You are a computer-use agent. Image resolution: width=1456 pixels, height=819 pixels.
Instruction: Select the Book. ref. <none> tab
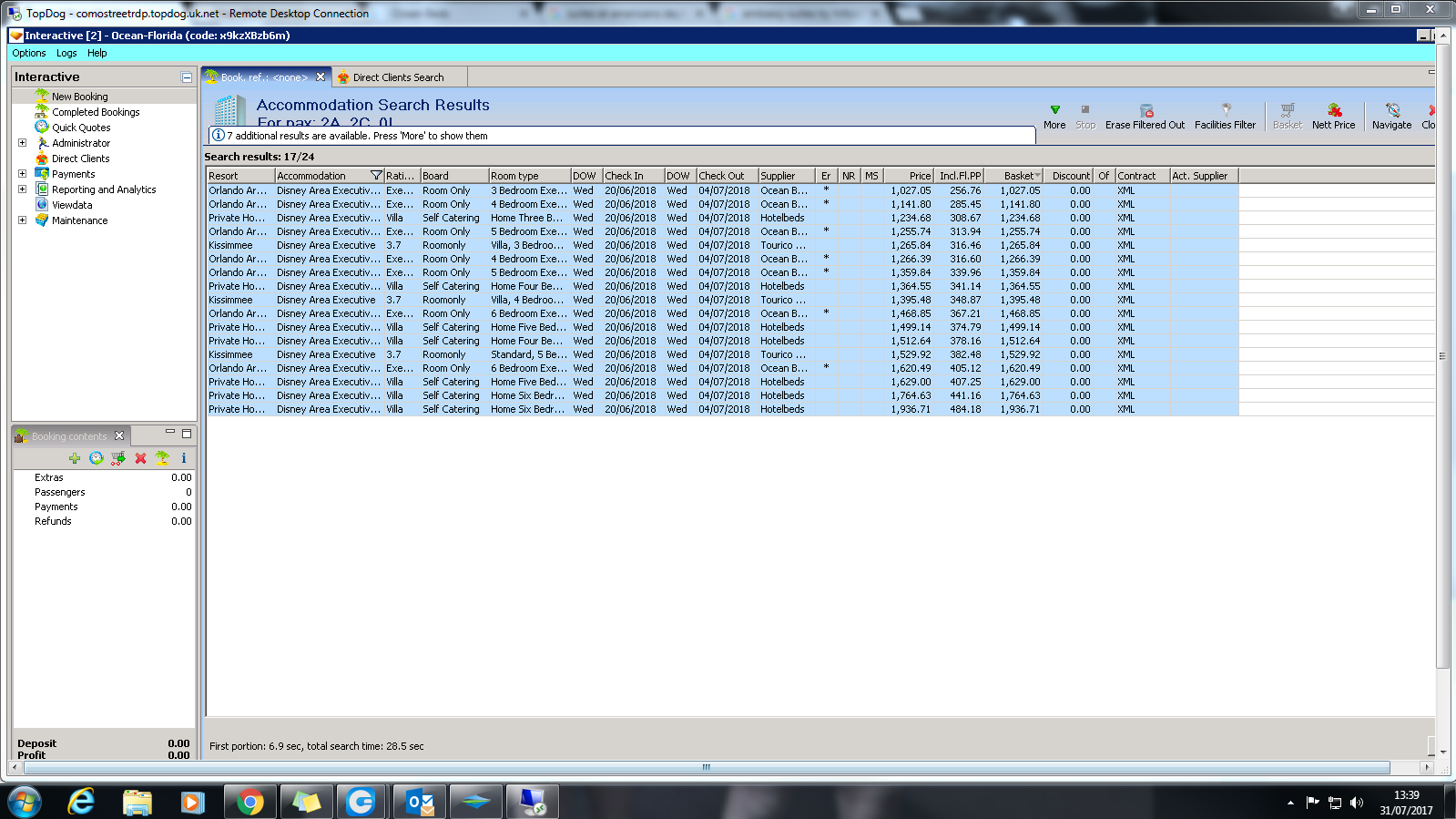(x=264, y=77)
